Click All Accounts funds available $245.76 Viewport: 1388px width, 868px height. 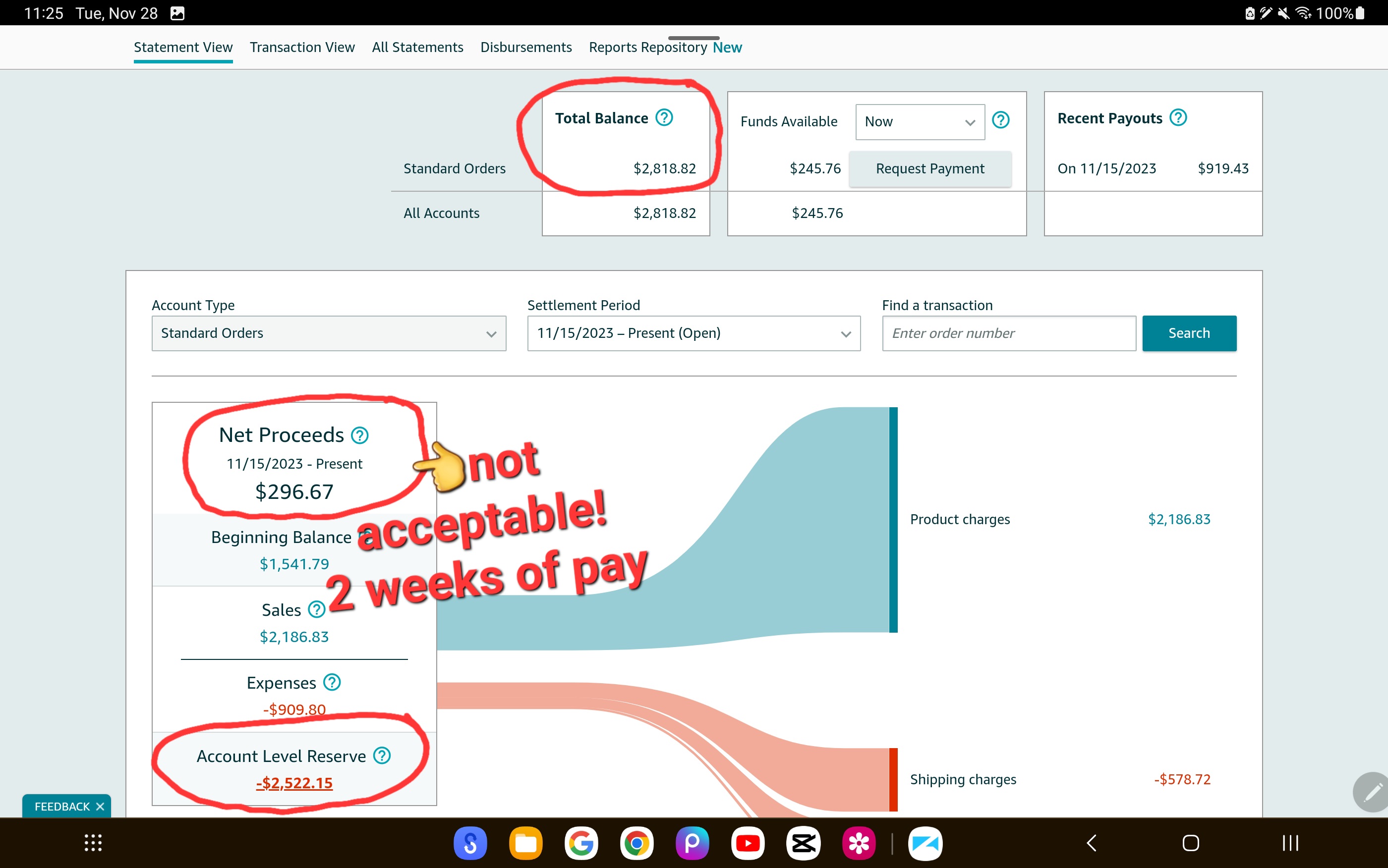pos(817,213)
